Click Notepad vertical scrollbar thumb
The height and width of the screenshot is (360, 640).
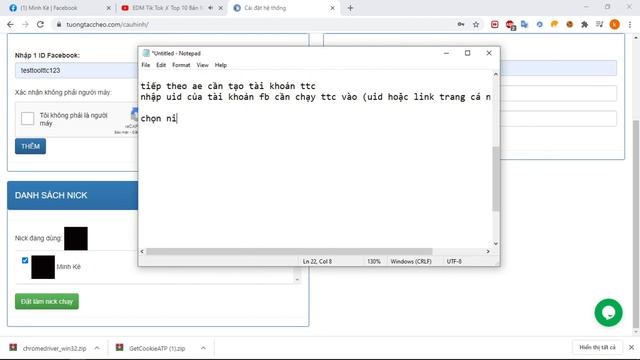(x=496, y=179)
